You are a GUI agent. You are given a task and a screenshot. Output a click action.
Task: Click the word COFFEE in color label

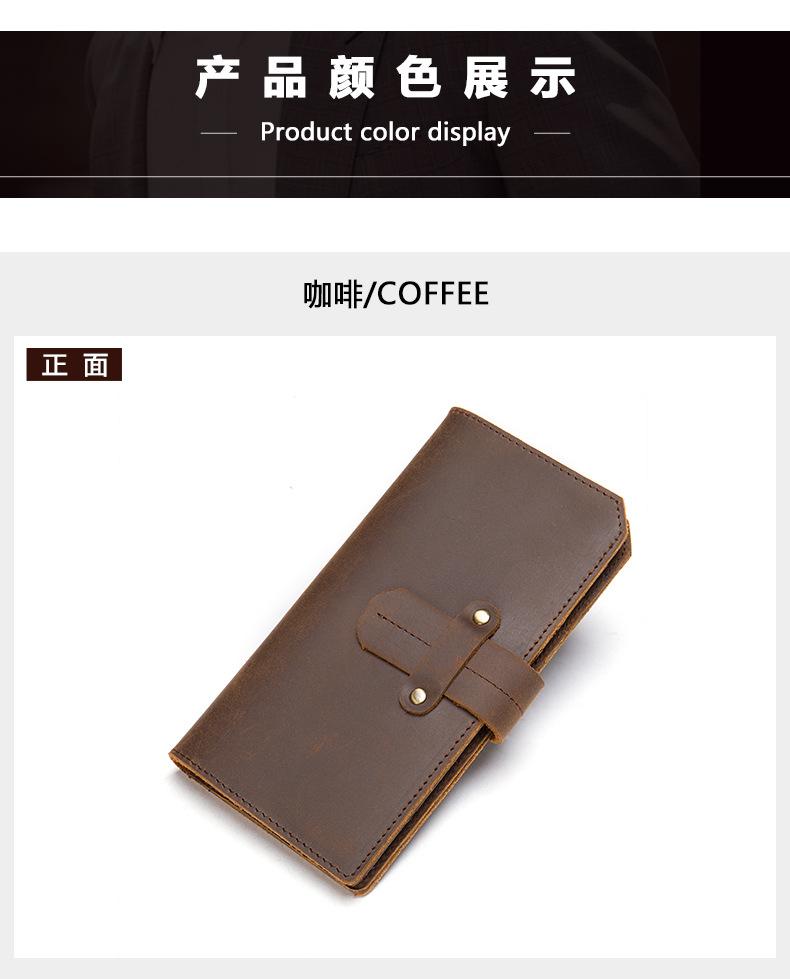[433, 294]
